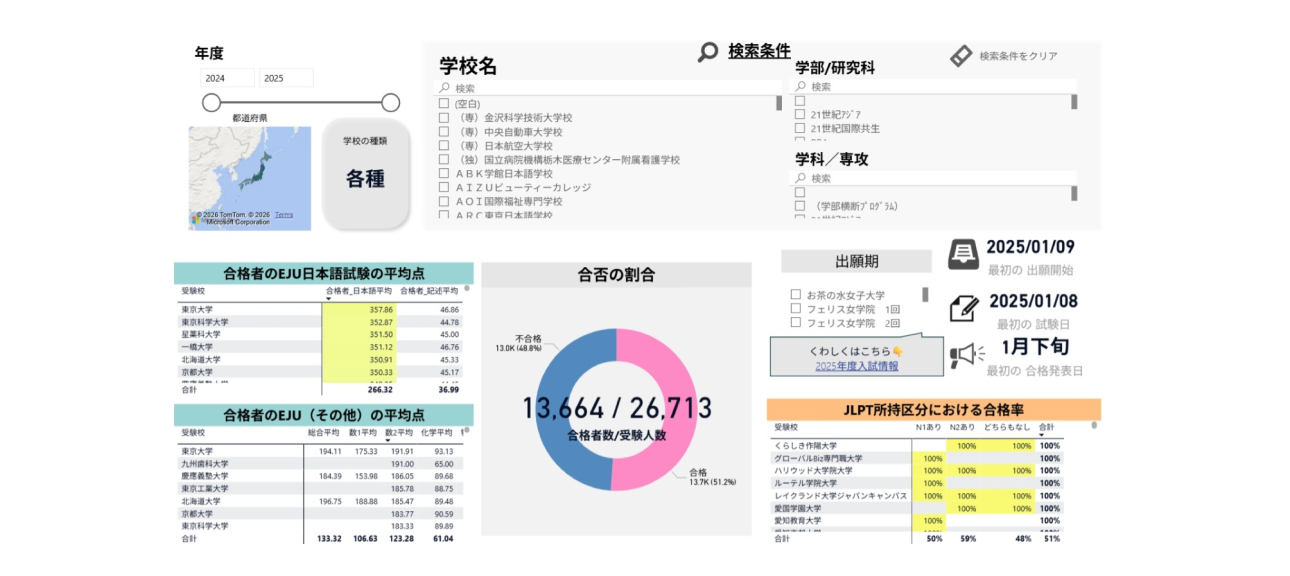Check (専)金沢科学技術大学校 in school list
Viewport: 1290px width, 576px height.
click(x=443, y=118)
